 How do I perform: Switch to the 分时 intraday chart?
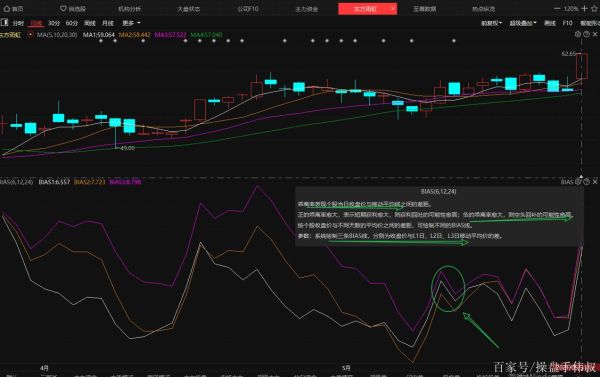tap(18, 23)
